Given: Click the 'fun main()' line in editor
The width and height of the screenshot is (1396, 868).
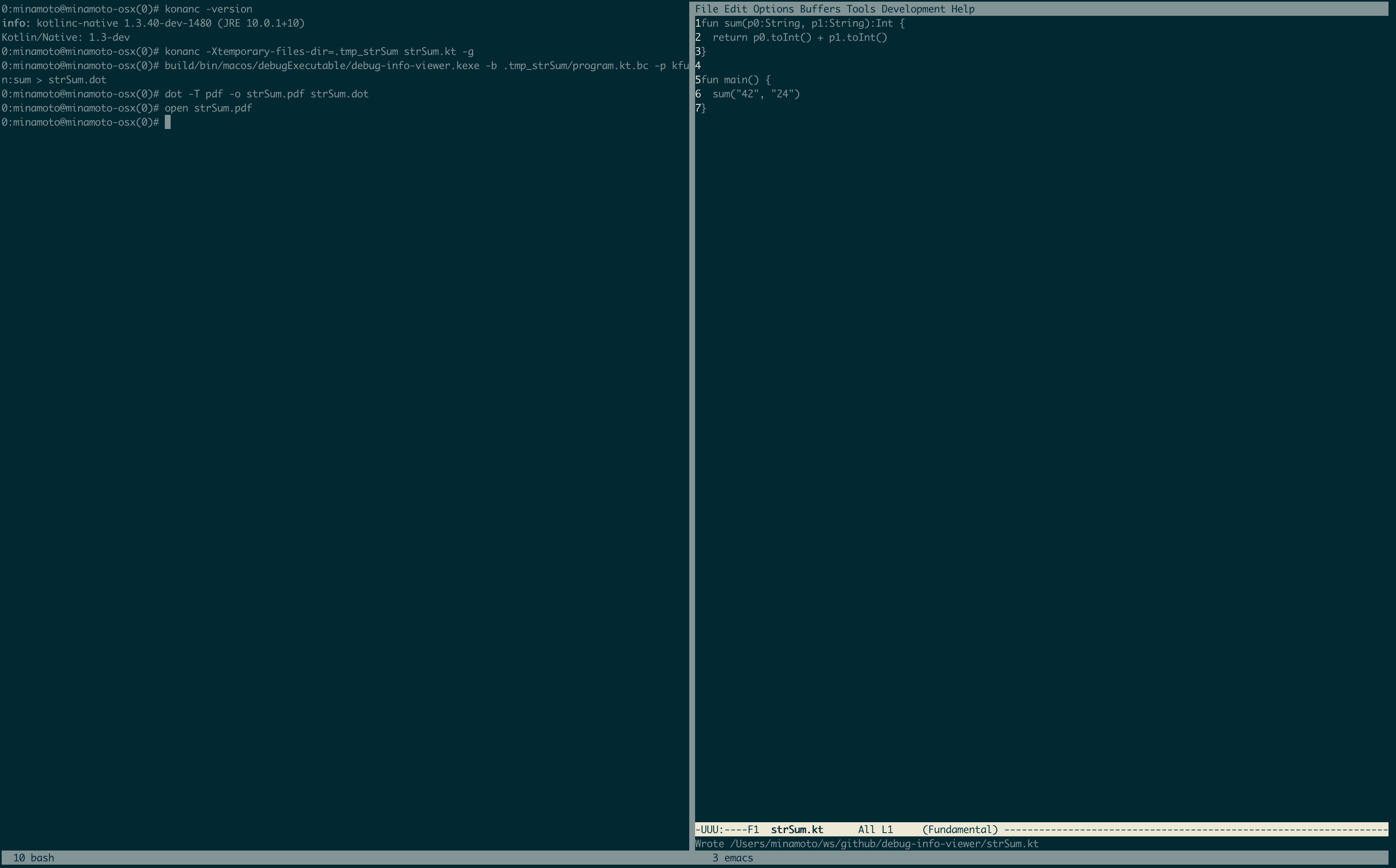Looking at the screenshot, I should pyautogui.click(x=735, y=80).
